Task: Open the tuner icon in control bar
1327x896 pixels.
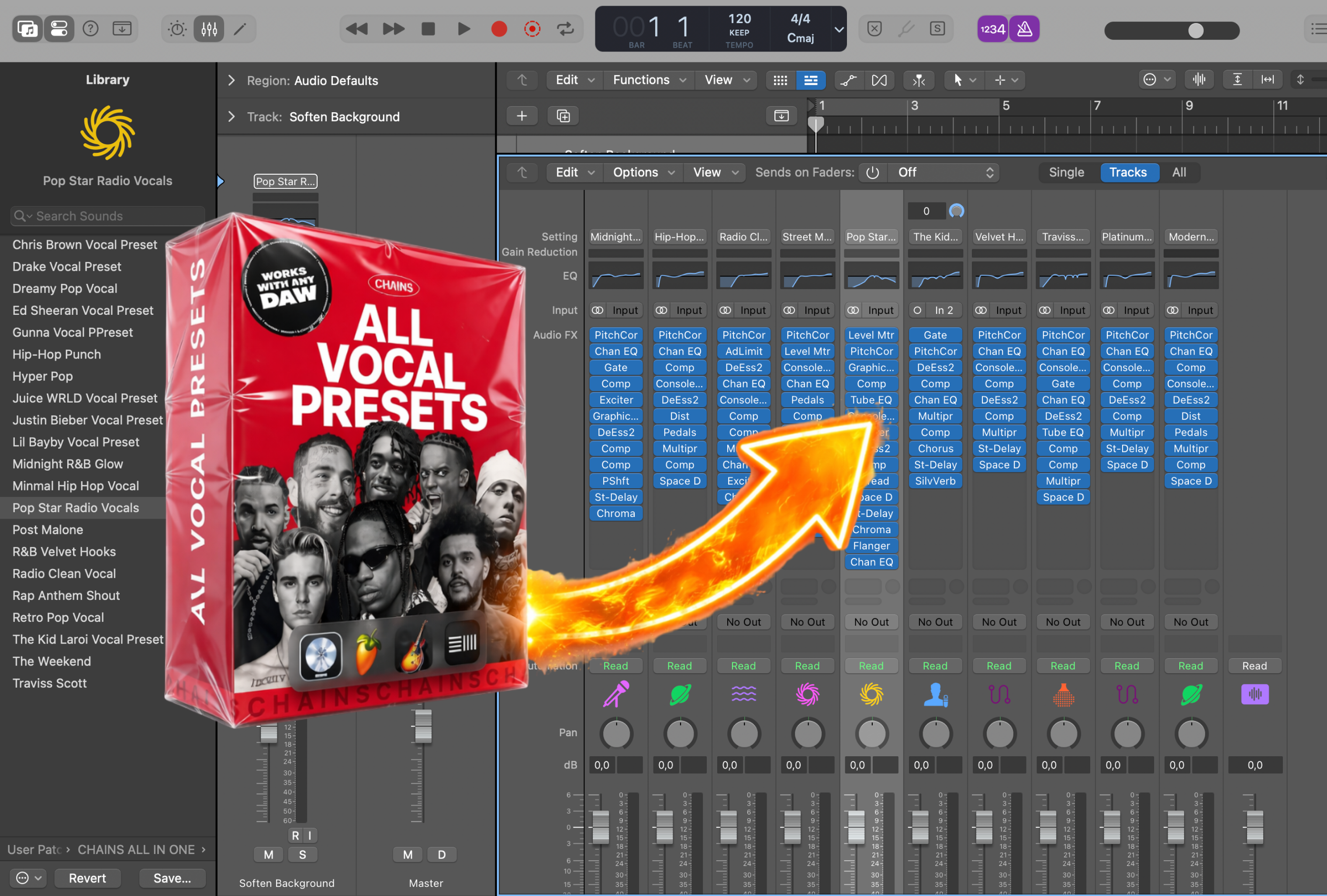Action: coord(905,28)
